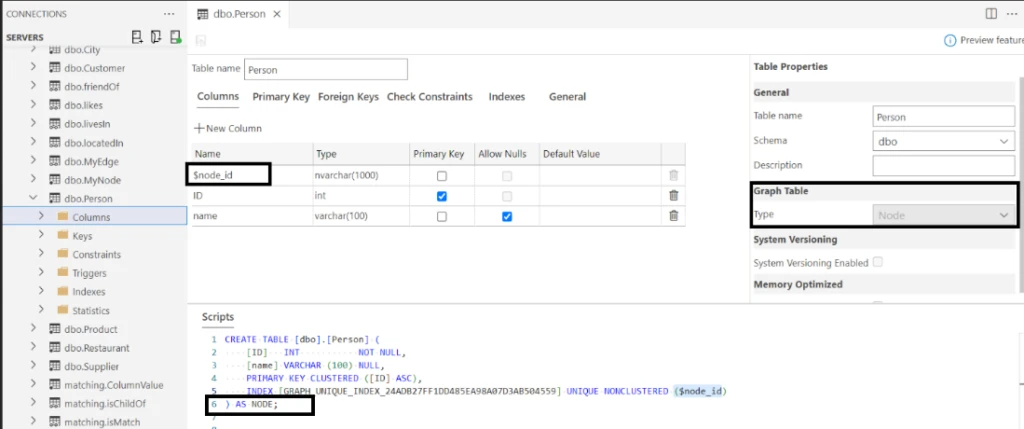Switch to the Foreign Keys tab
This screenshot has height=429, width=1024.
(348, 97)
